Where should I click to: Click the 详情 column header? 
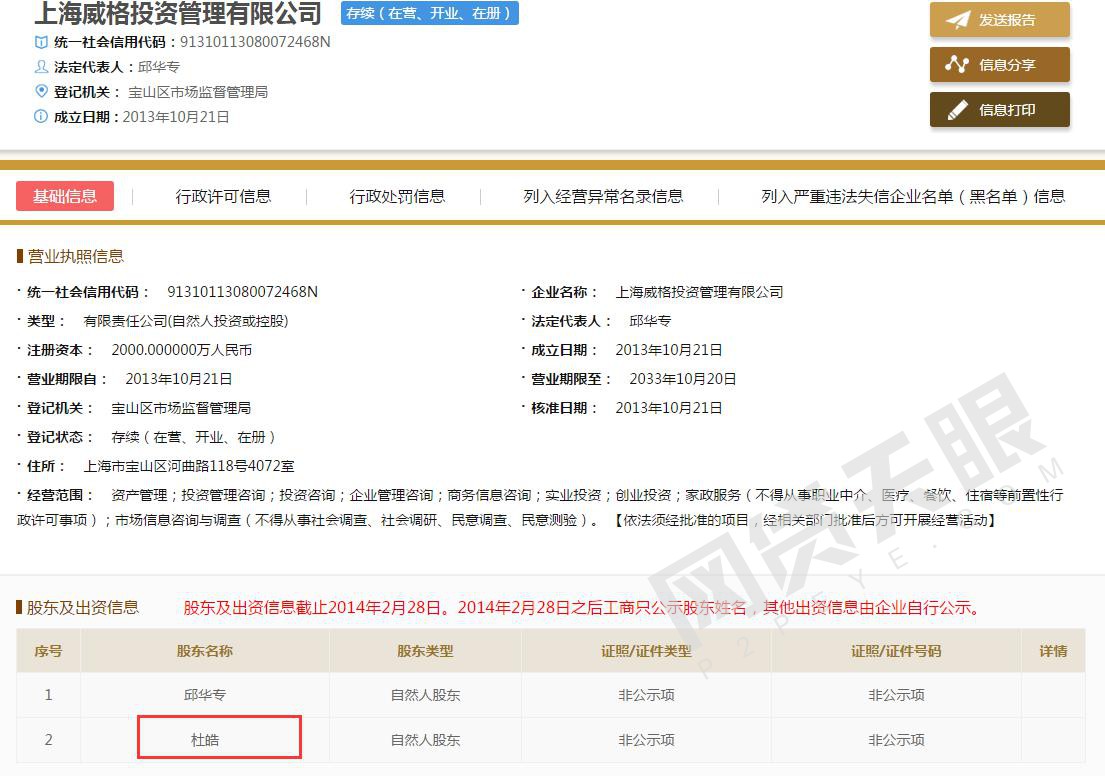1053,651
